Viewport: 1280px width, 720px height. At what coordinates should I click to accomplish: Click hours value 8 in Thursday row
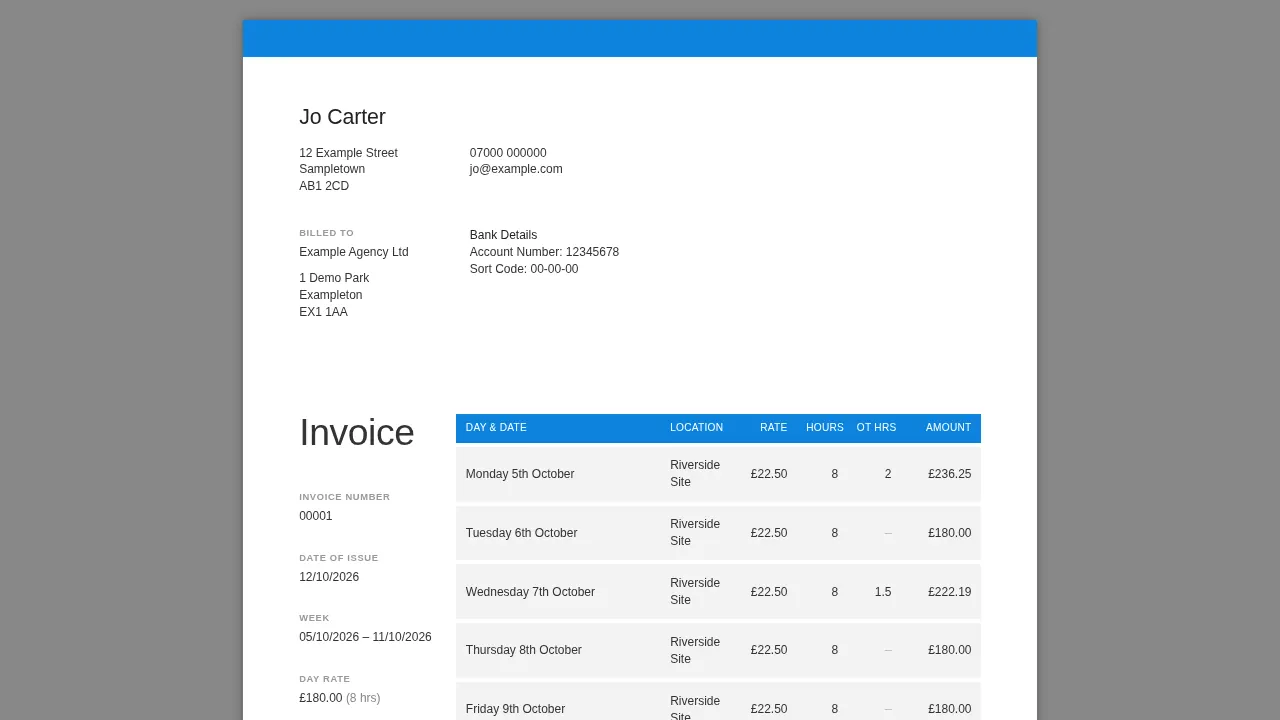point(835,650)
